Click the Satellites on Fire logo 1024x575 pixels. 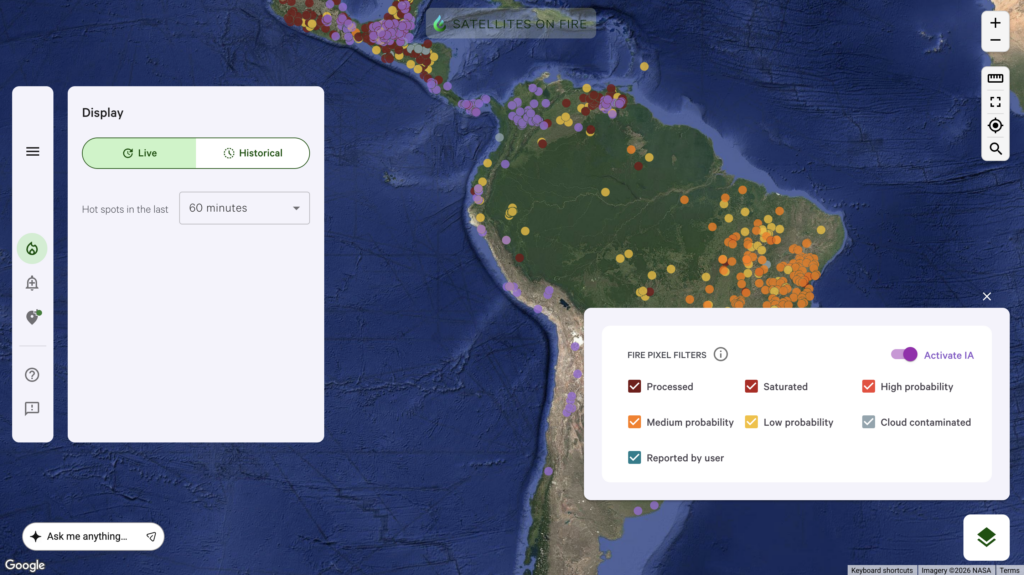pos(511,24)
